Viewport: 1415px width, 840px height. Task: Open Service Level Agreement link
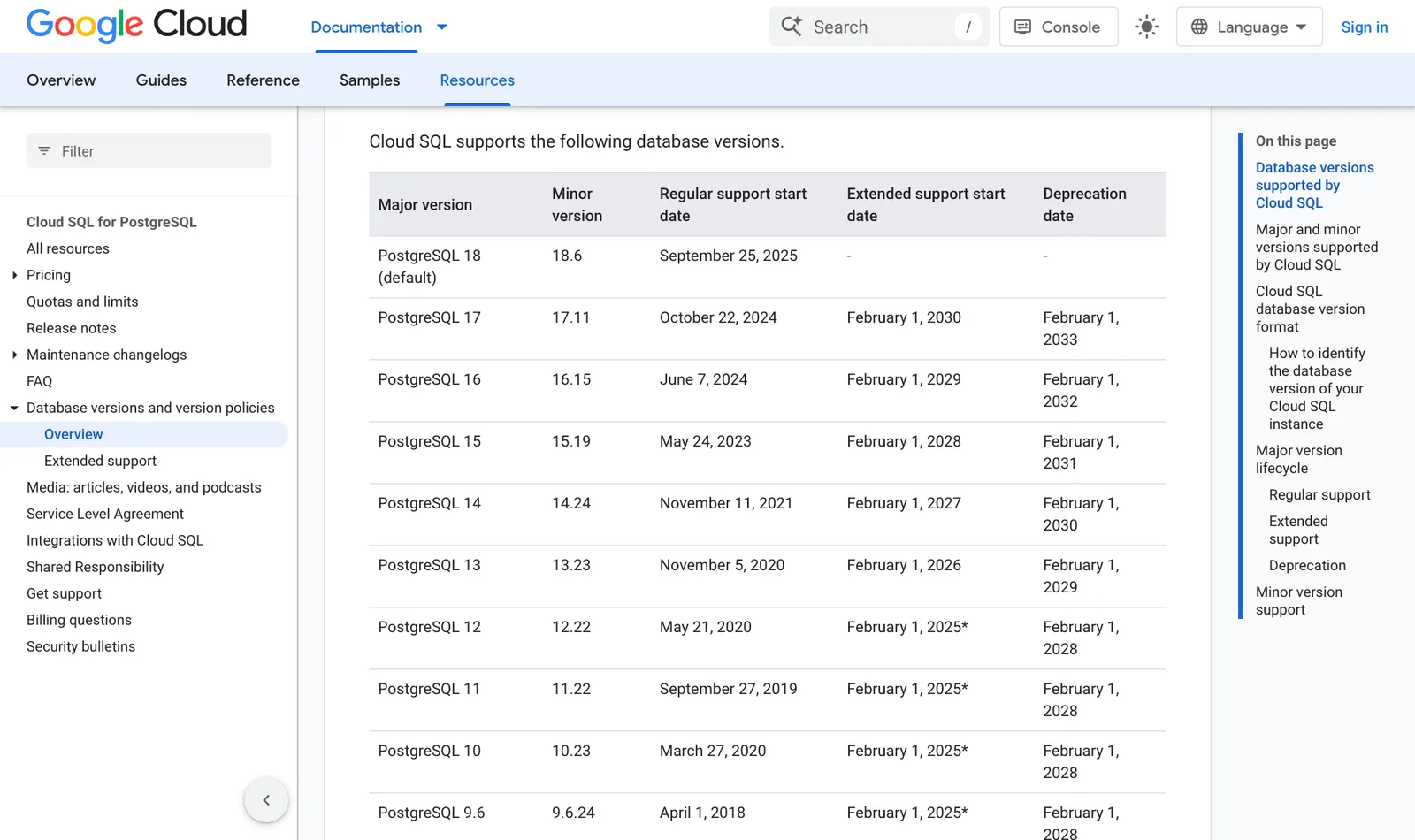[x=105, y=514]
